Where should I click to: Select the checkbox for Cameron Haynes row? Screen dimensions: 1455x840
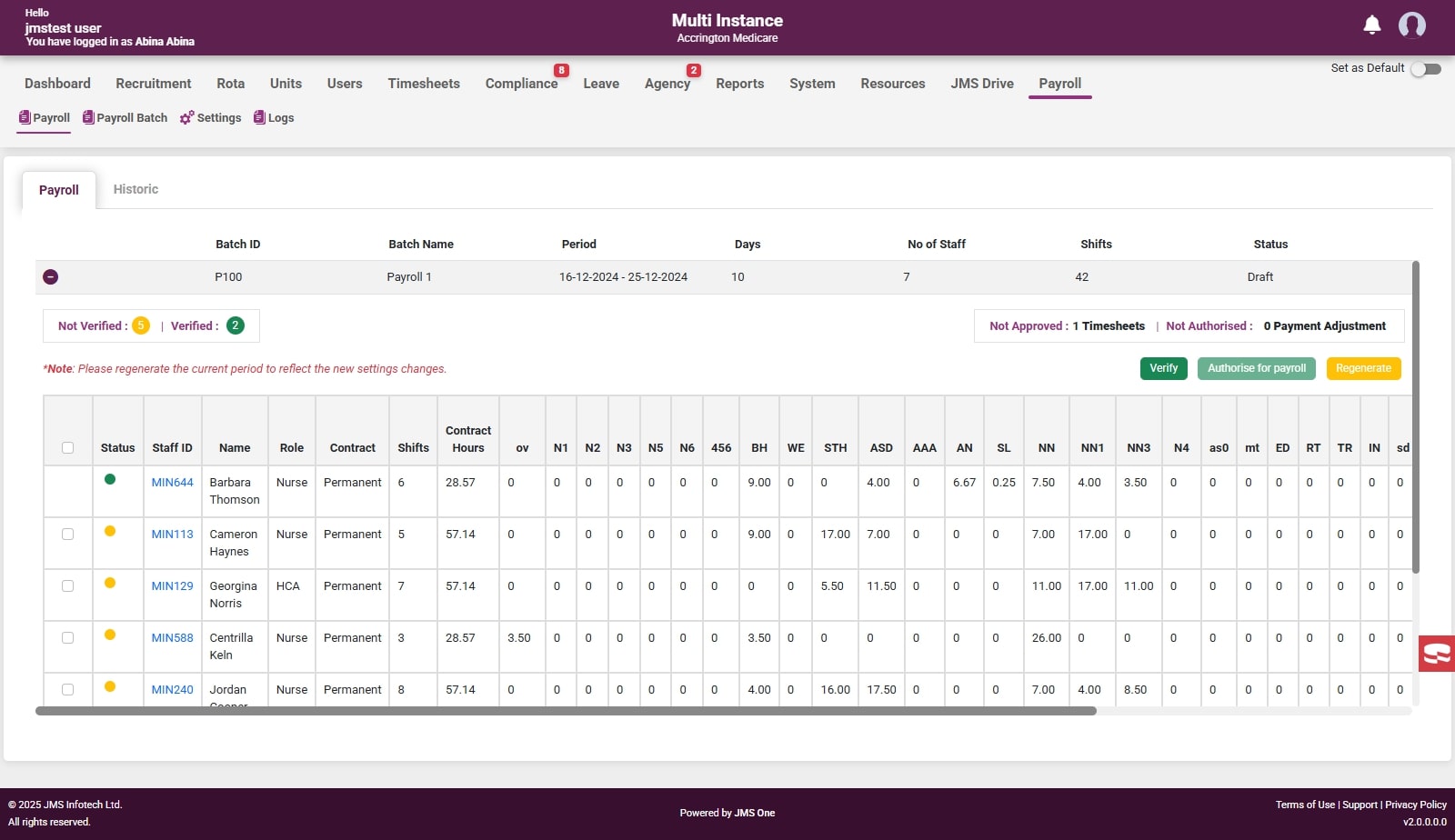point(67,535)
